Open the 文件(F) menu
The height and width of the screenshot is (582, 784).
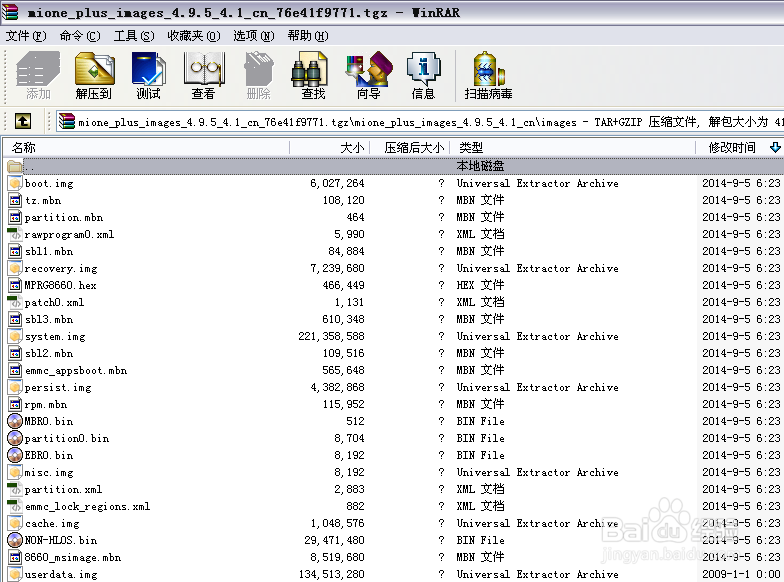pyautogui.click(x=26, y=36)
